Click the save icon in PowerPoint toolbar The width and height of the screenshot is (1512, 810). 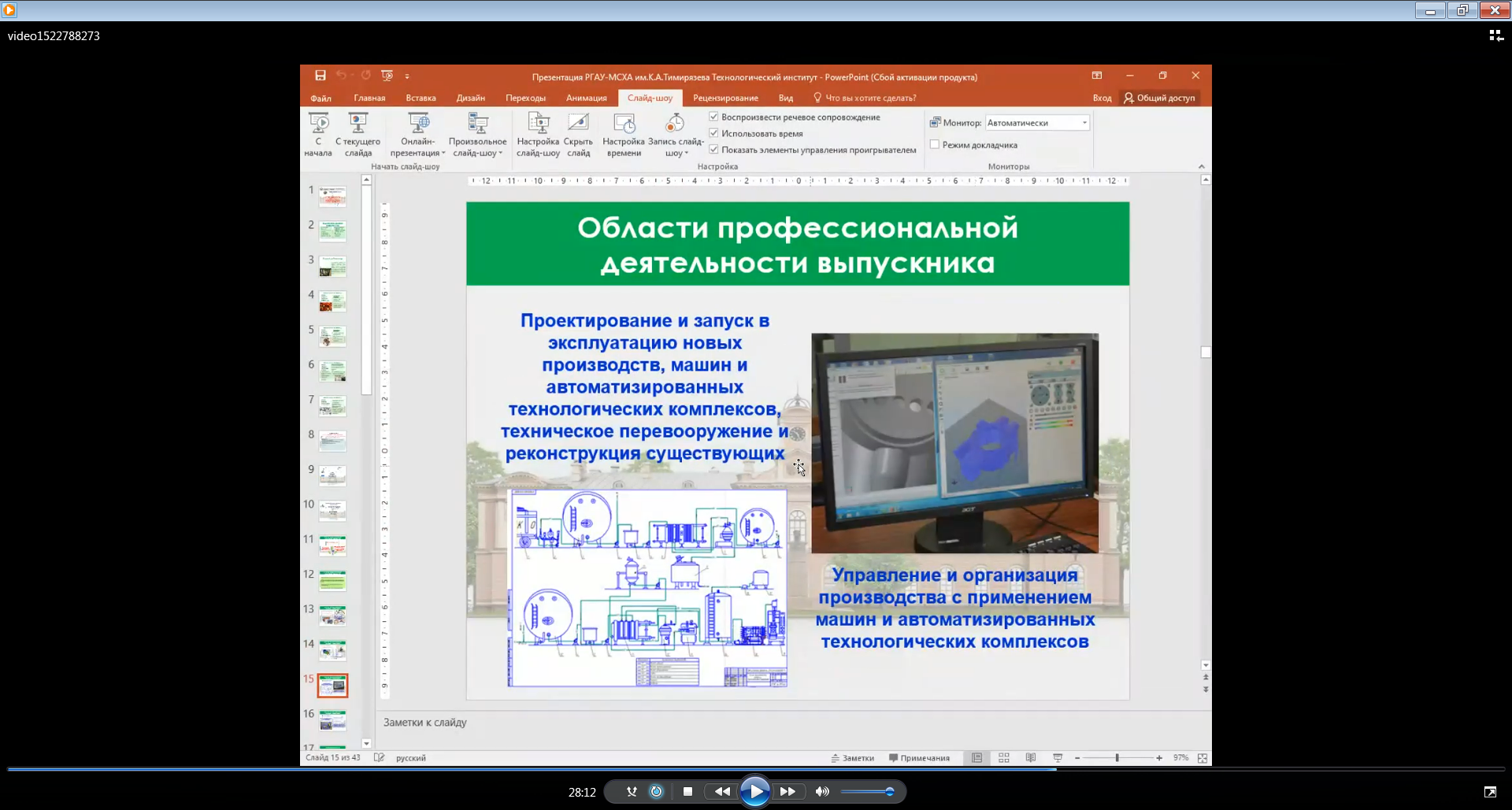[x=321, y=76]
